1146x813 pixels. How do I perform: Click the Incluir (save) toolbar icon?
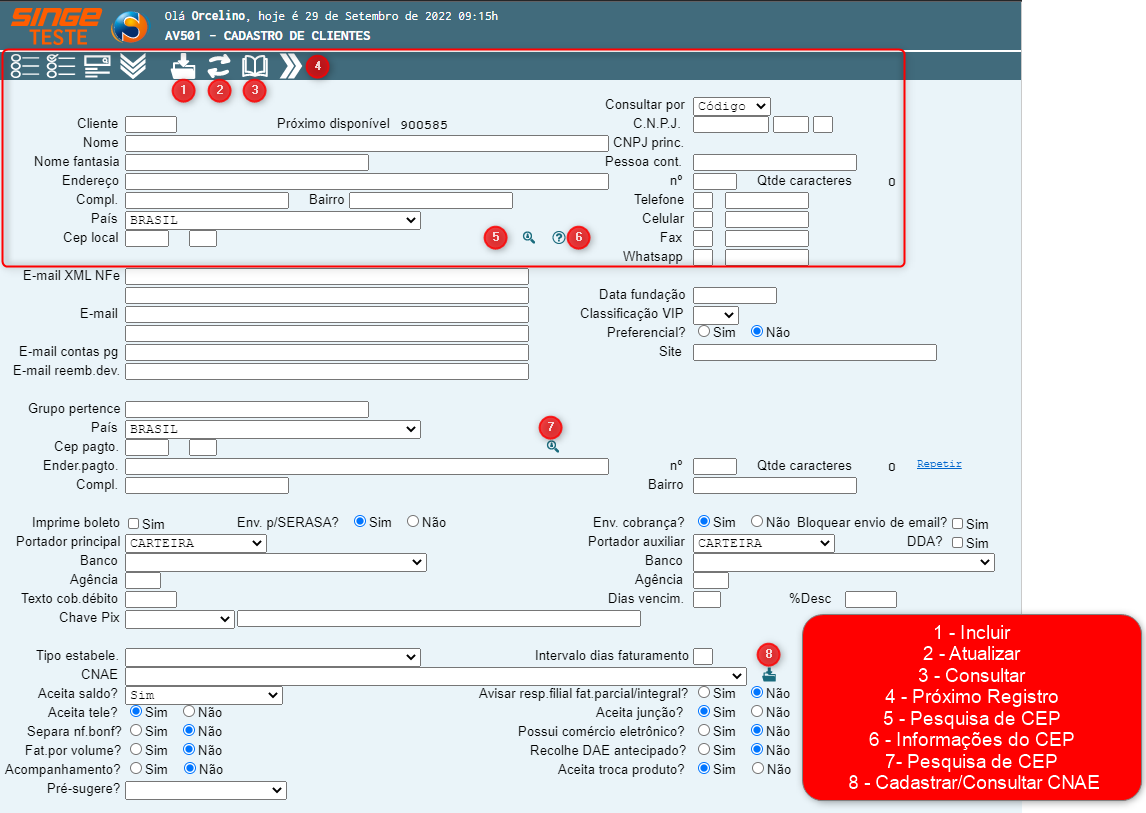[183, 67]
